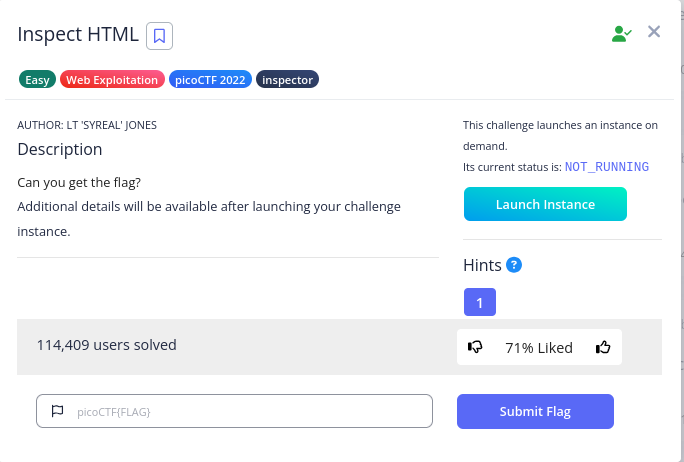The height and width of the screenshot is (462, 684).
Task: Click the author LT 'SYREAL' JONES line
Action: click(x=87, y=125)
